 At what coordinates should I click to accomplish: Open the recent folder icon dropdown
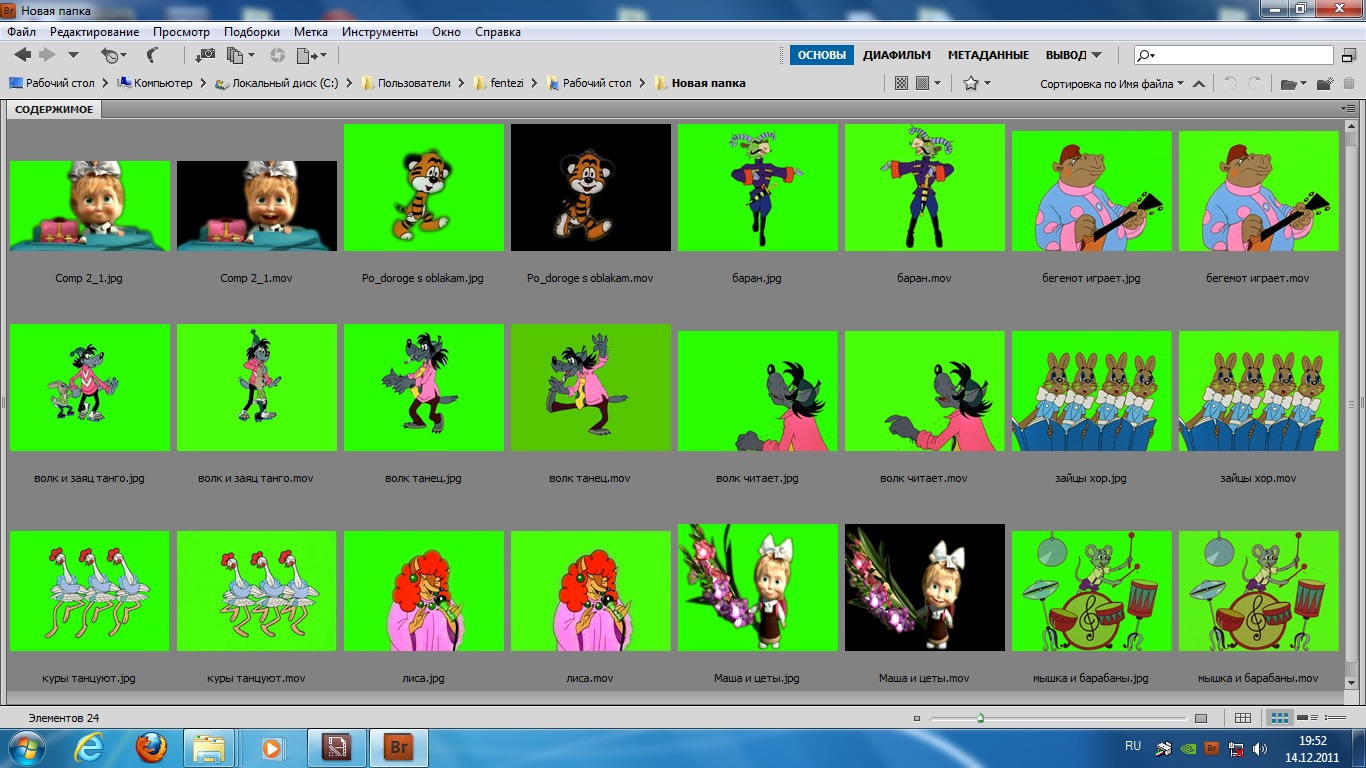(x=1293, y=84)
